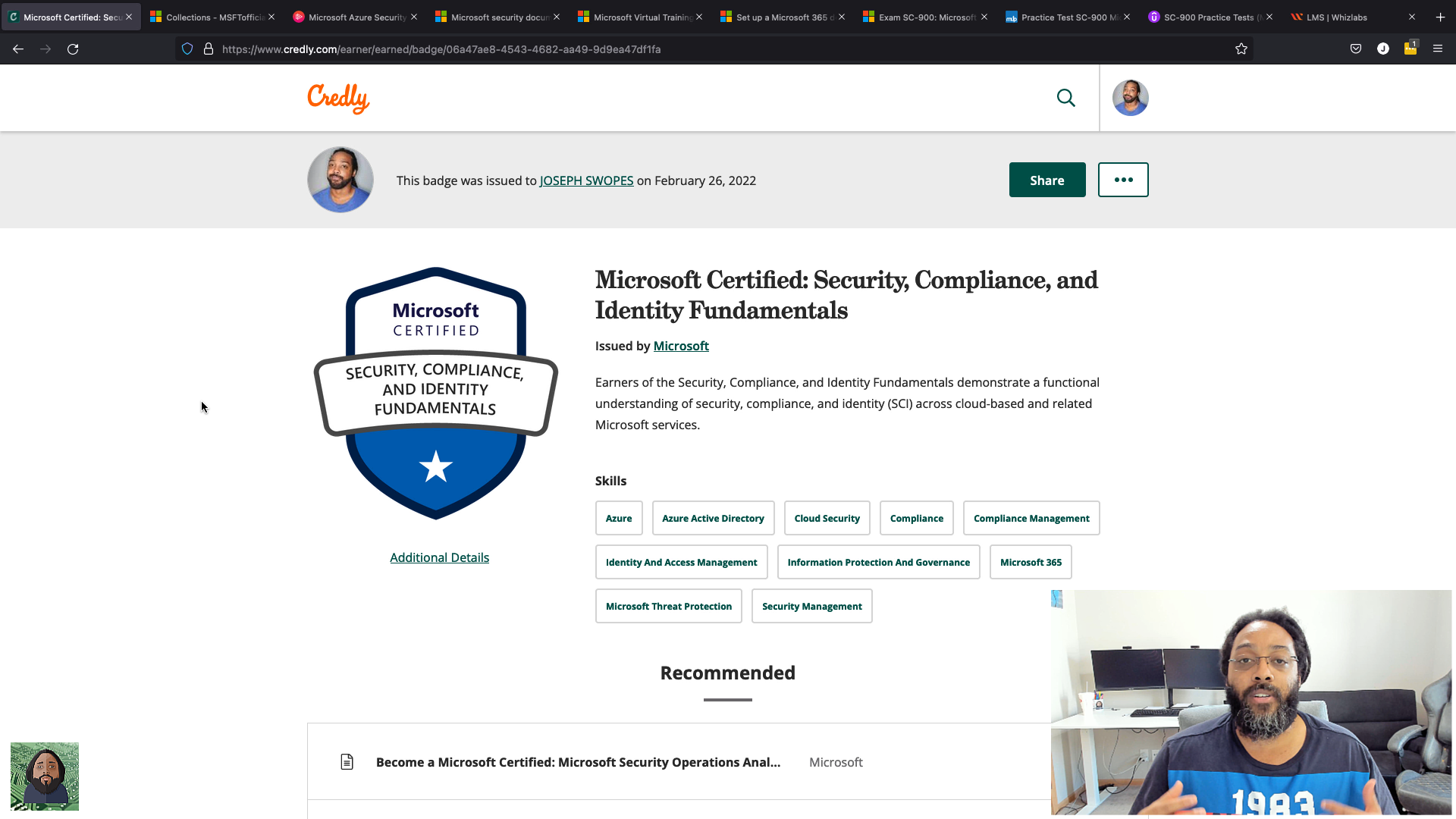
Task: Click the earner profile photo thumbnail
Action: pyautogui.click(x=340, y=180)
